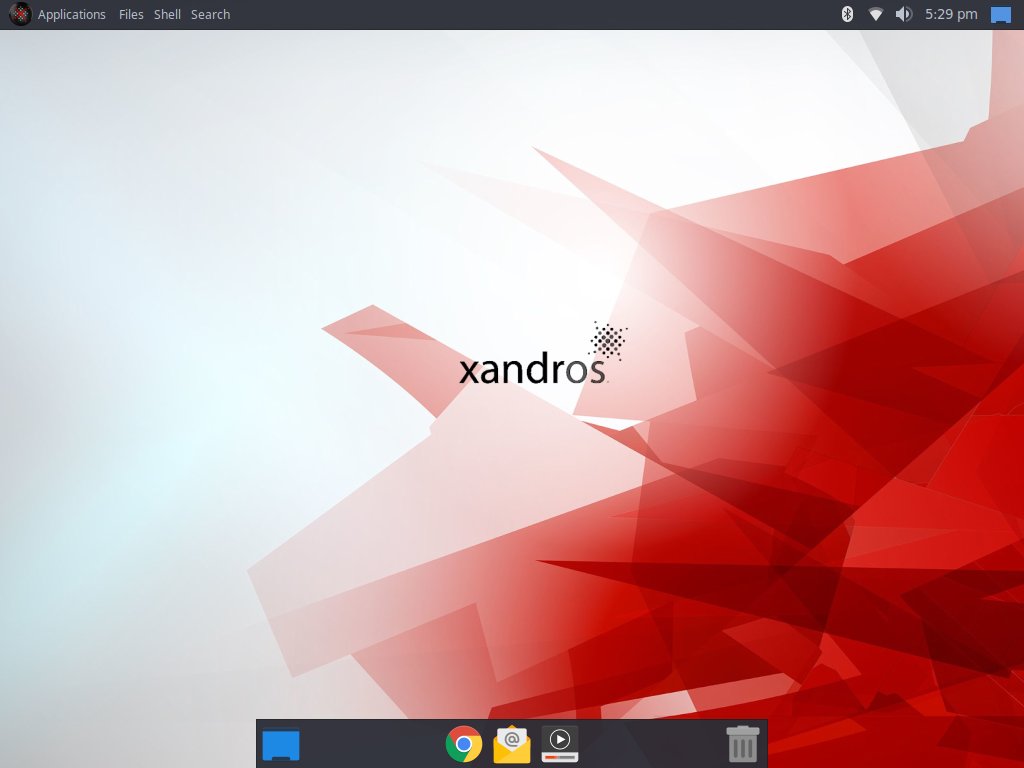Open the 5:29 pm clock
The image size is (1024, 768).
click(951, 14)
